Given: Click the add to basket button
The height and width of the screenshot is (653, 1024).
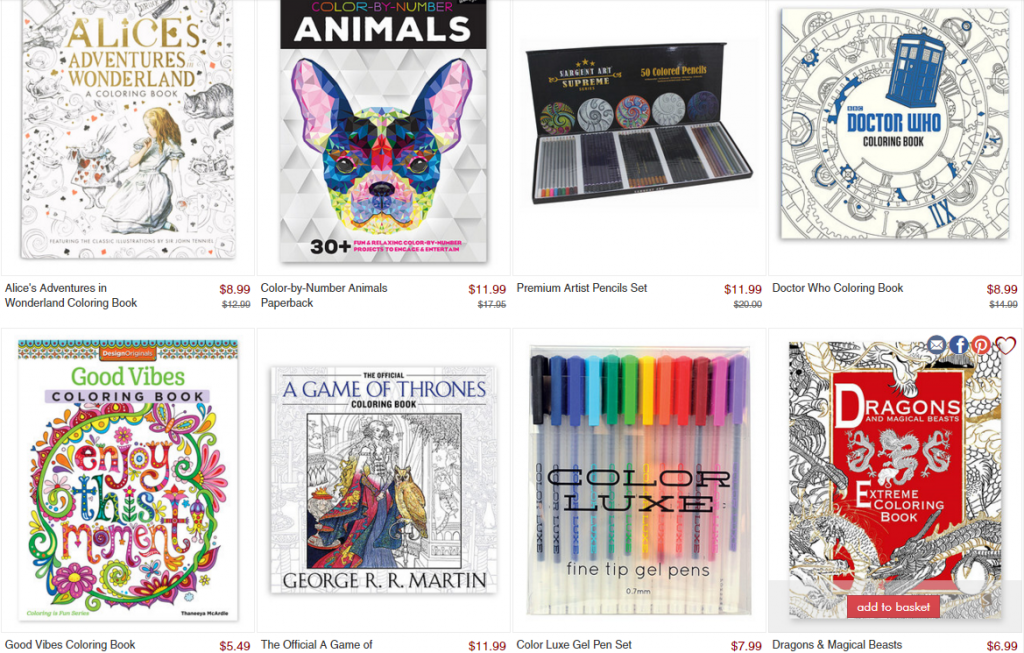Looking at the screenshot, I should coord(893,607).
